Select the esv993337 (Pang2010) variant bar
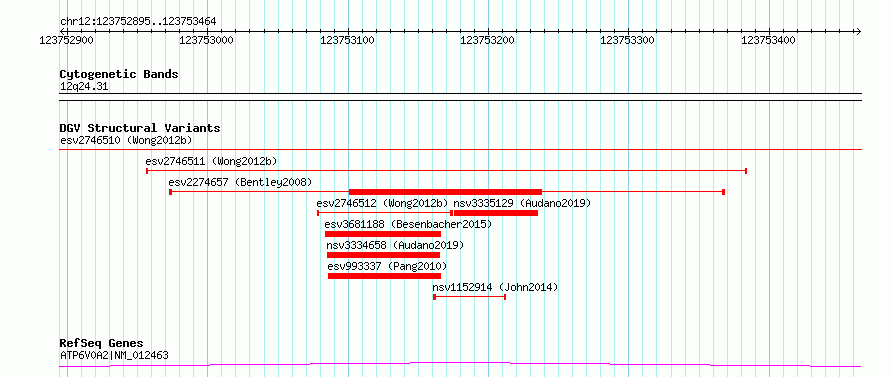The height and width of the screenshot is (377, 890). pos(384,276)
